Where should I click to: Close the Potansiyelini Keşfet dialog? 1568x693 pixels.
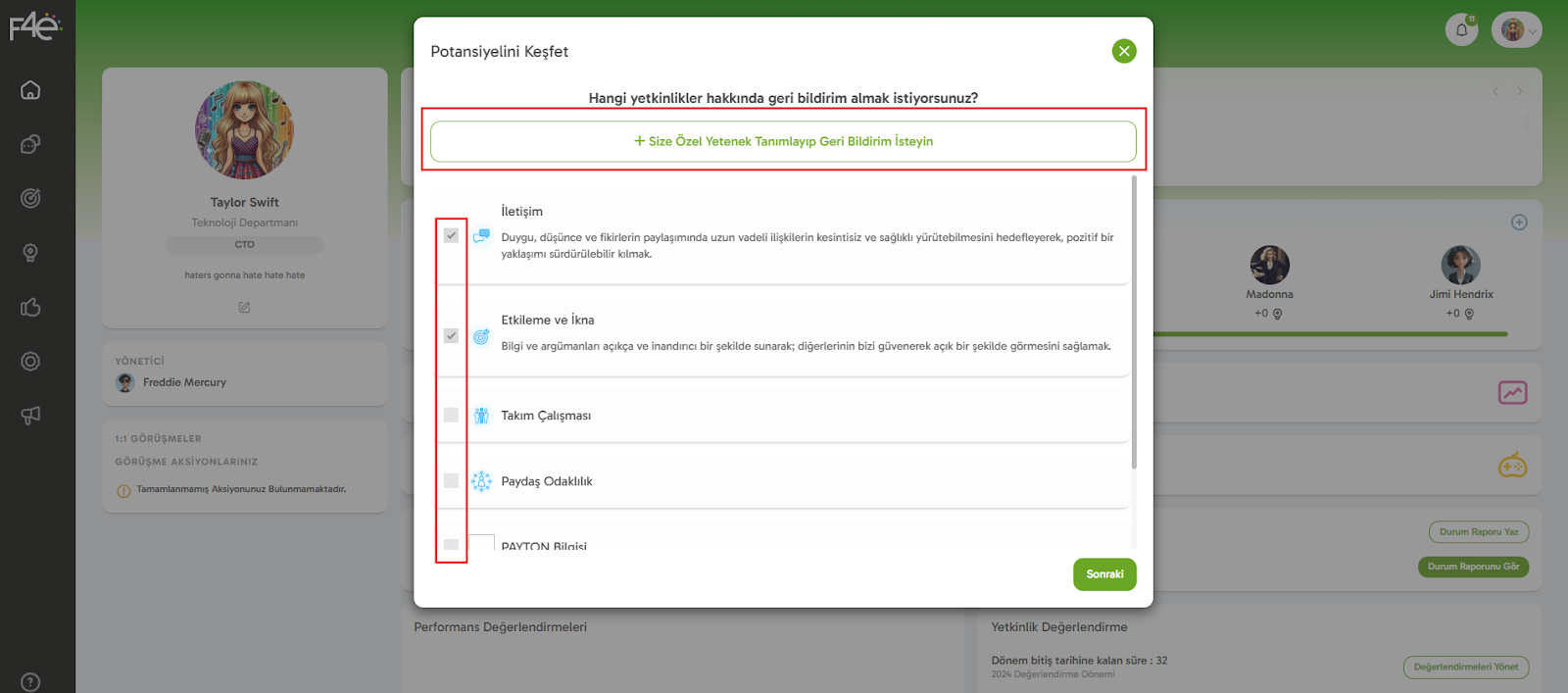[x=1124, y=51]
